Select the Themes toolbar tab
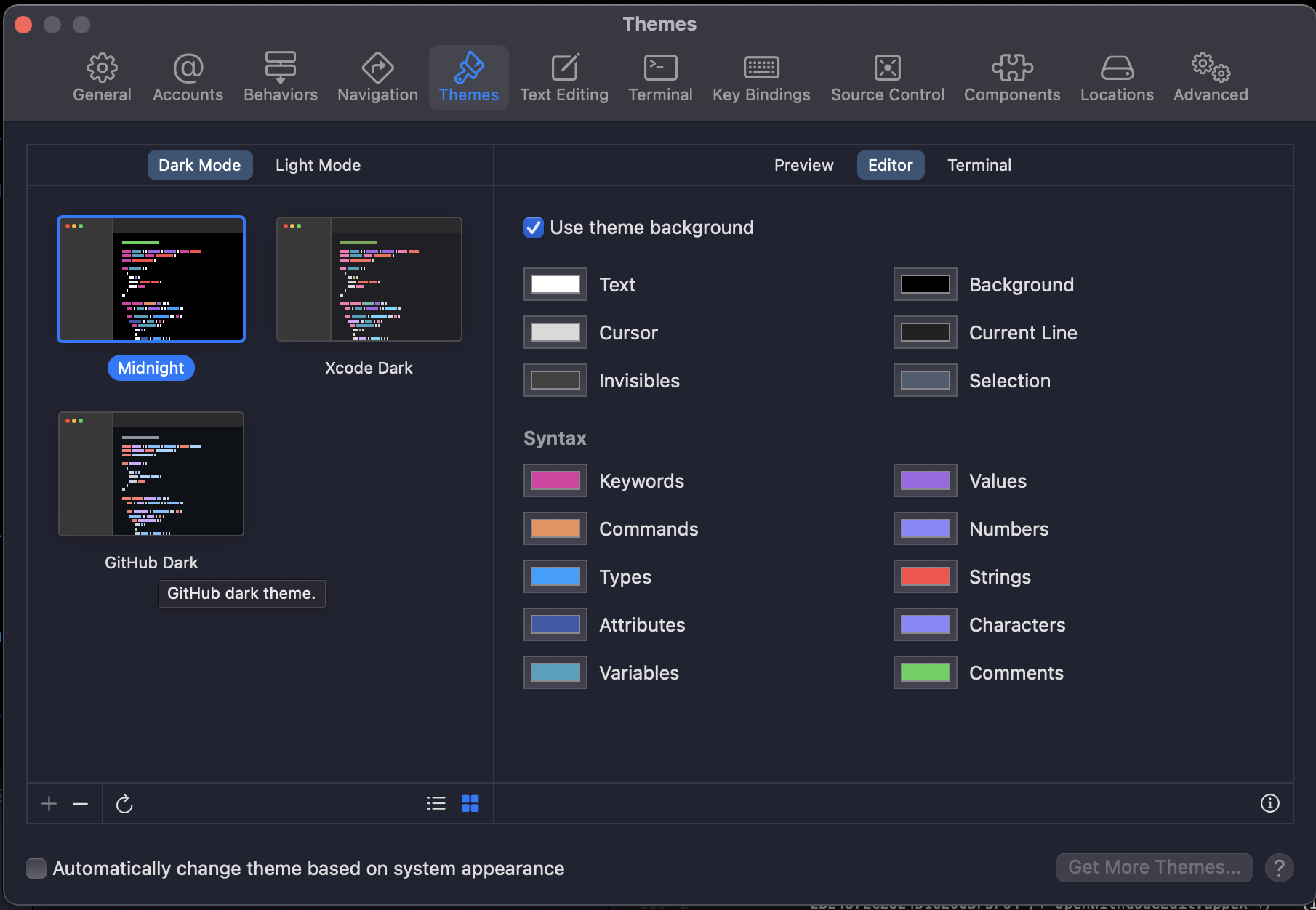This screenshot has height=910, width=1316. tap(469, 78)
